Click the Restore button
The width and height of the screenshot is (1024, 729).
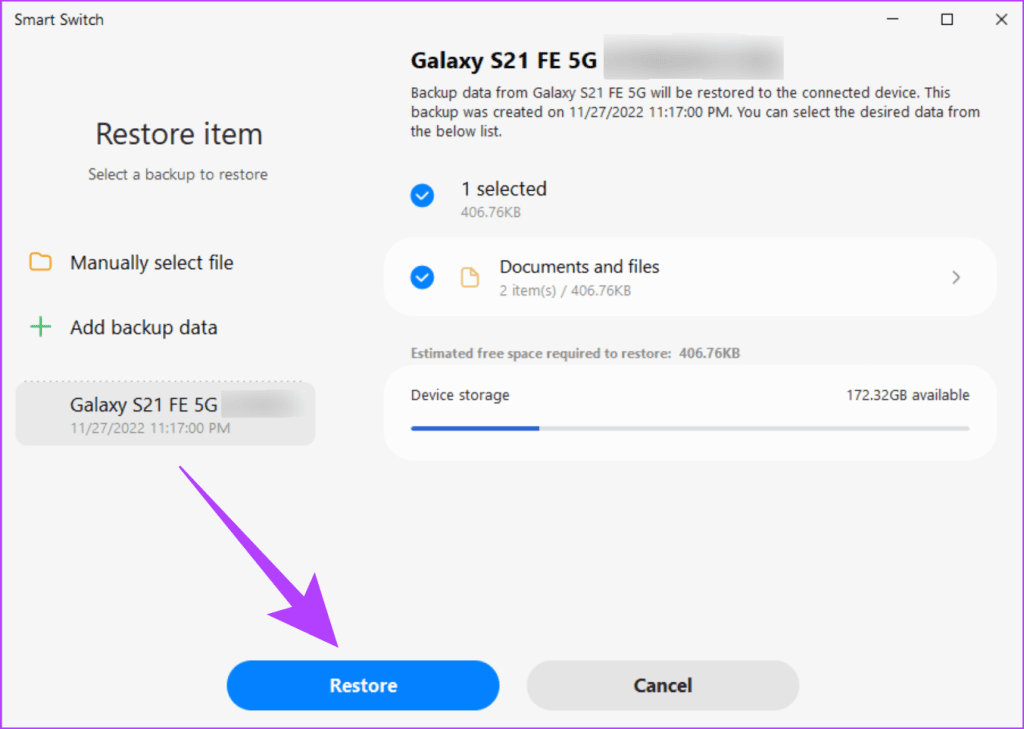tap(362, 685)
